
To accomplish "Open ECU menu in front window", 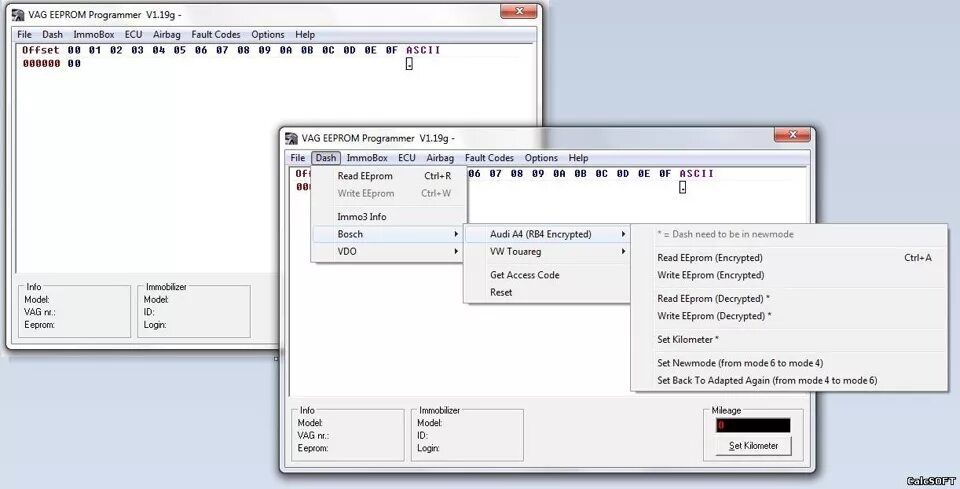I will 407,158.
